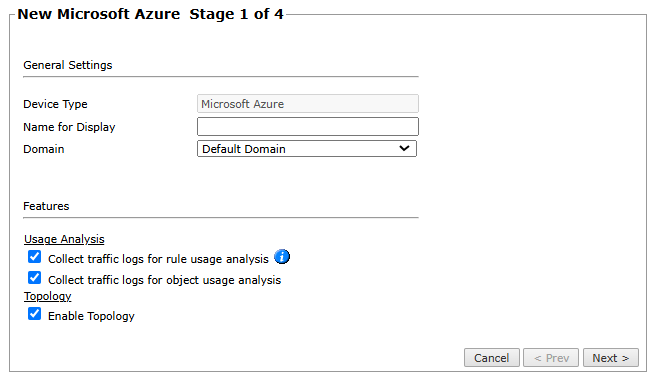Click the object usage analysis label text
This screenshot has width=655, height=378.
tap(164, 280)
